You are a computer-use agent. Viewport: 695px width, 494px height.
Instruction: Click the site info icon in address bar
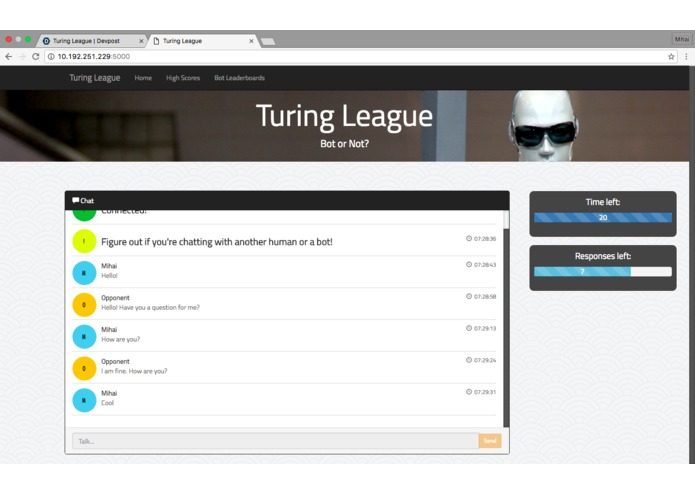51,56
